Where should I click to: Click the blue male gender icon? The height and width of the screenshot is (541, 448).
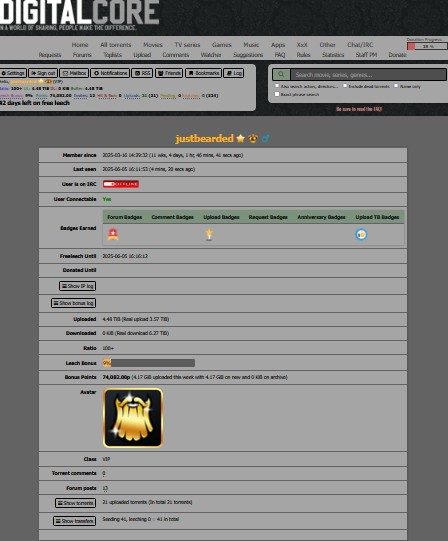[265, 138]
